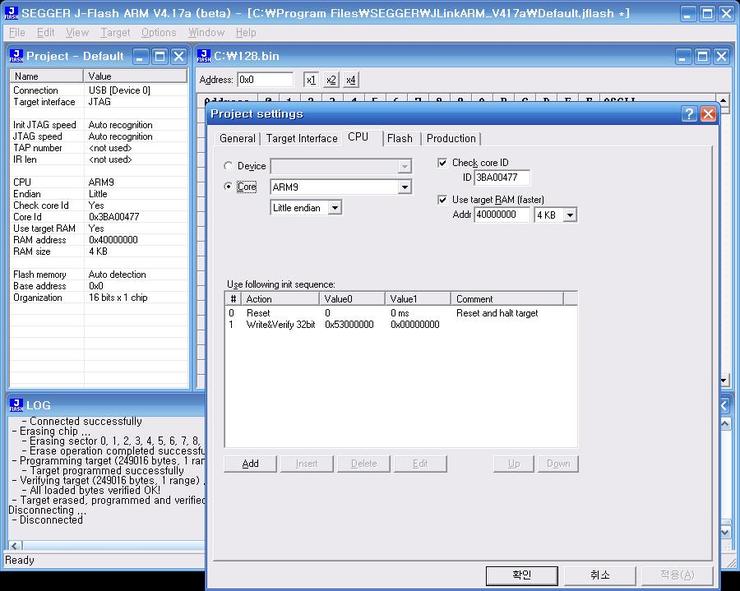Click the RAM address row
The image size is (740, 591).
pyautogui.click(x=99, y=240)
